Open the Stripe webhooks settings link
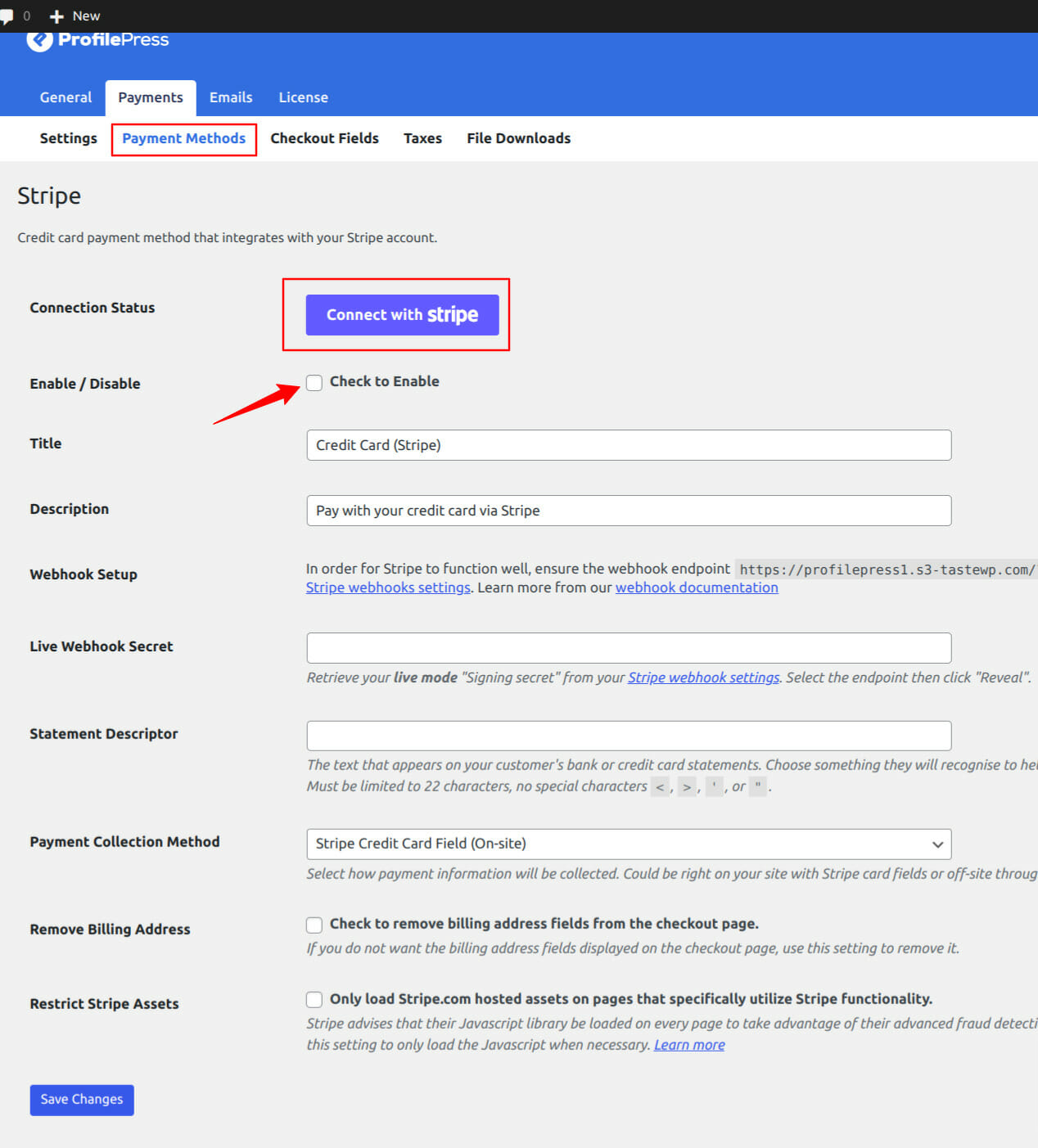 [x=388, y=588]
